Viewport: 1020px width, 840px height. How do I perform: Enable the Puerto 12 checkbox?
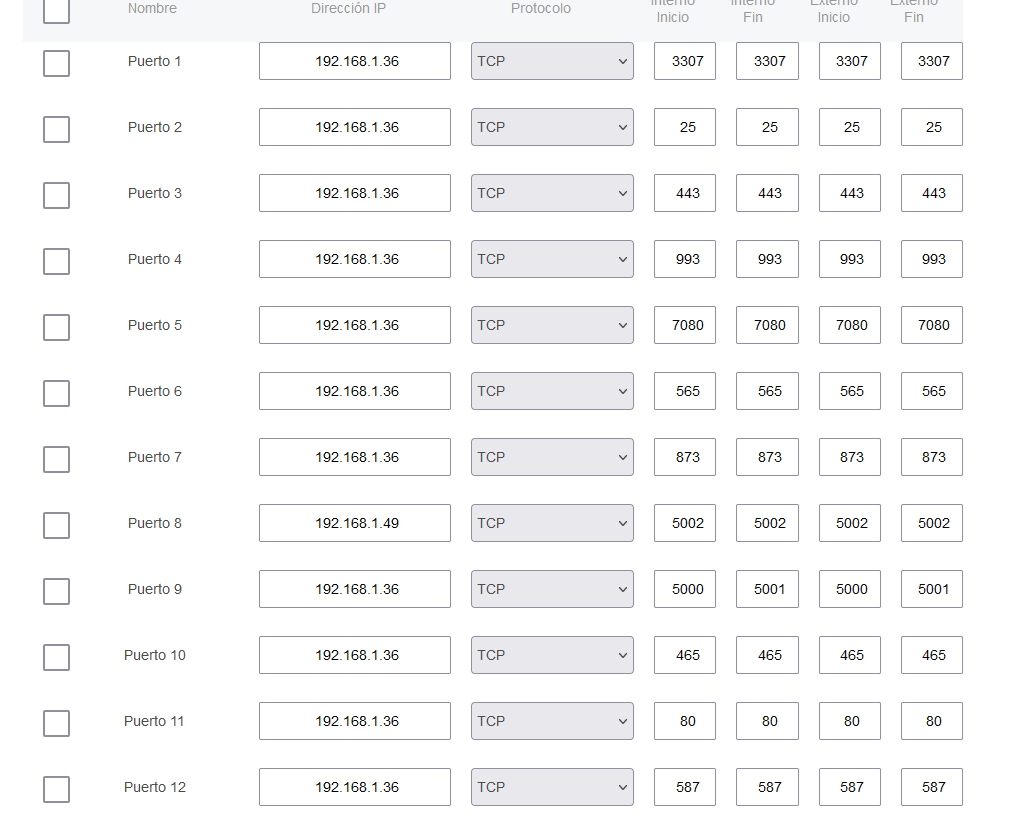[57, 789]
